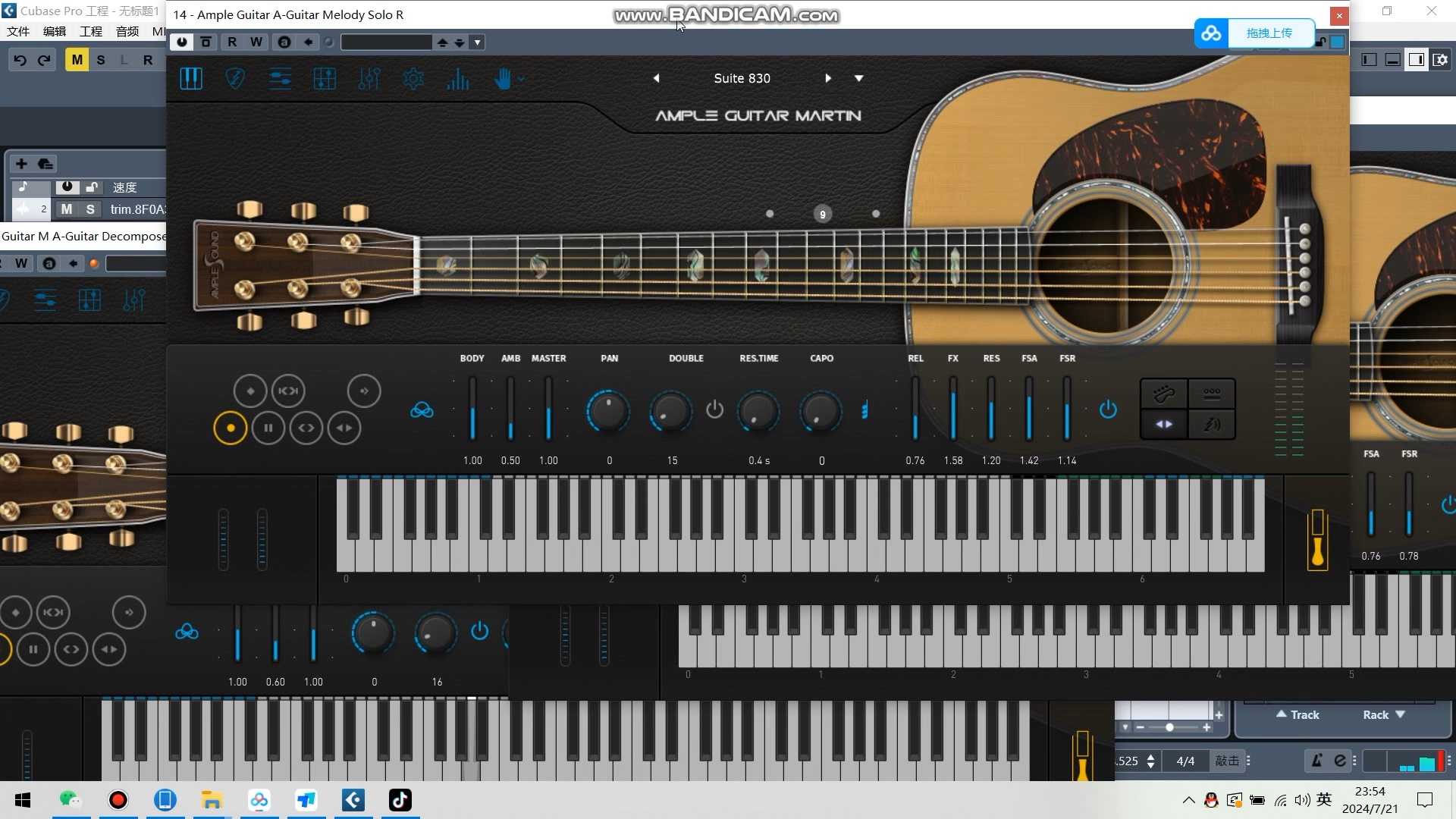Open the keyboard main panel icon
Screen dimensions: 1456x819
191,78
